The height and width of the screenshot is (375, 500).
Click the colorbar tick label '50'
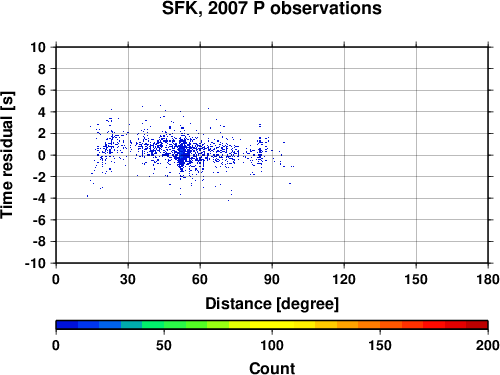click(x=164, y=345)
